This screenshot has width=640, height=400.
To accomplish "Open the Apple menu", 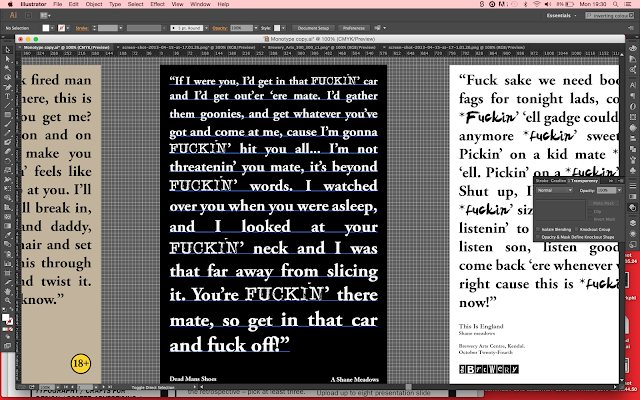I will [10, 4].
